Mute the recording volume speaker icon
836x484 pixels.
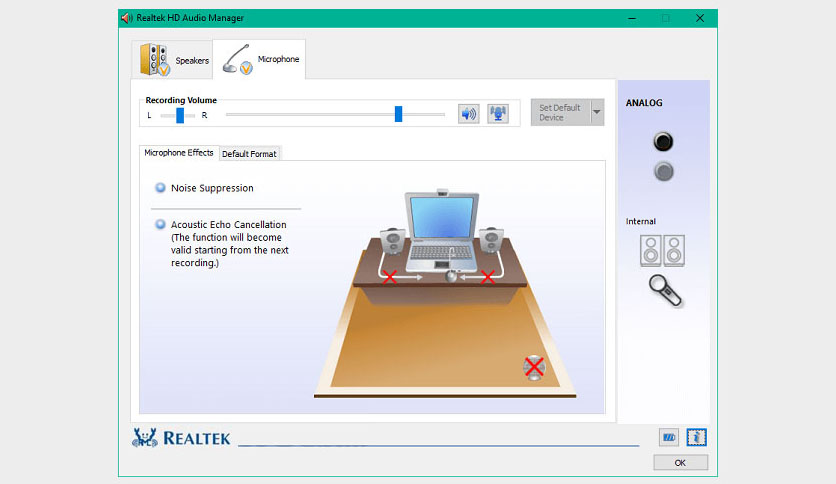[x=469, y=114]
